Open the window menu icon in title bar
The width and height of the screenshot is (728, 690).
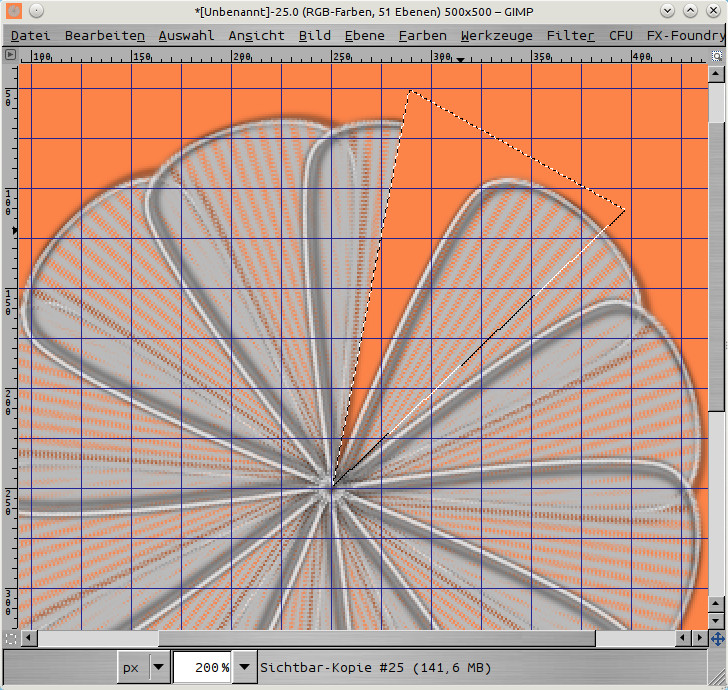click(x=11, y=10)
